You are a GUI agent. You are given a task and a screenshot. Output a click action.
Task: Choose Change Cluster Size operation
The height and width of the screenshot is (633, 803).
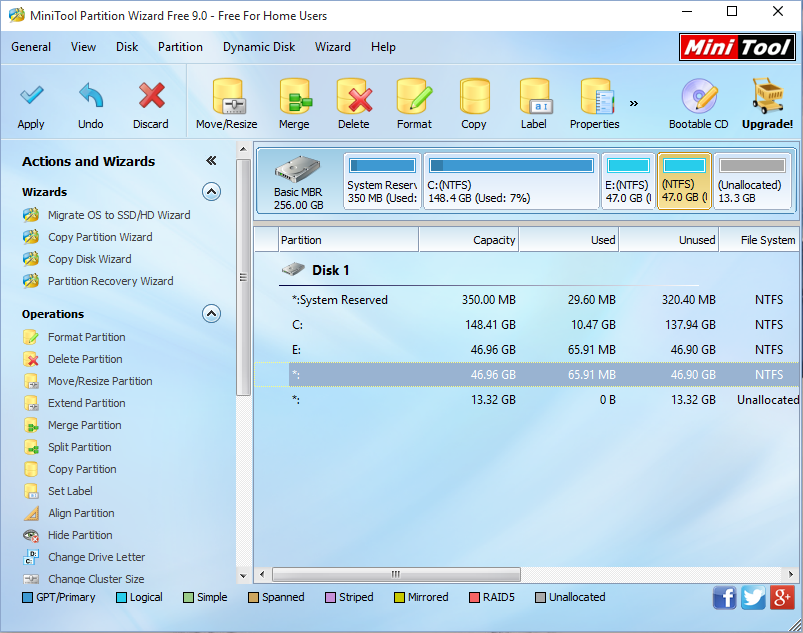point(96,579)
